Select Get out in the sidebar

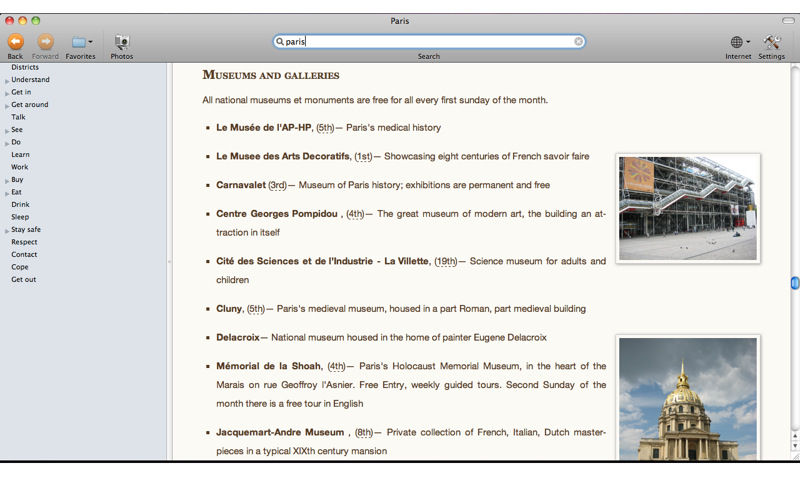click(x=23, y=279)
